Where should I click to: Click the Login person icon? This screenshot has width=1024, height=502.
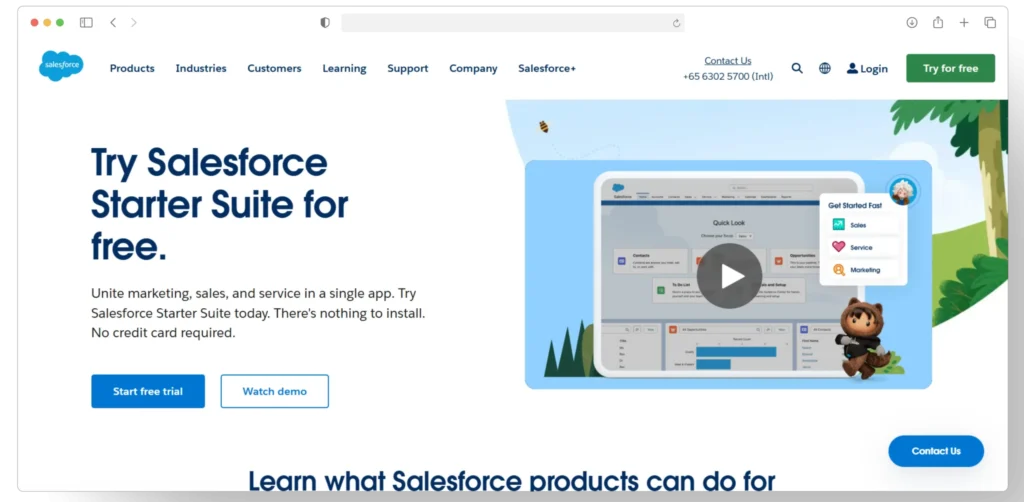click(852, 68)
